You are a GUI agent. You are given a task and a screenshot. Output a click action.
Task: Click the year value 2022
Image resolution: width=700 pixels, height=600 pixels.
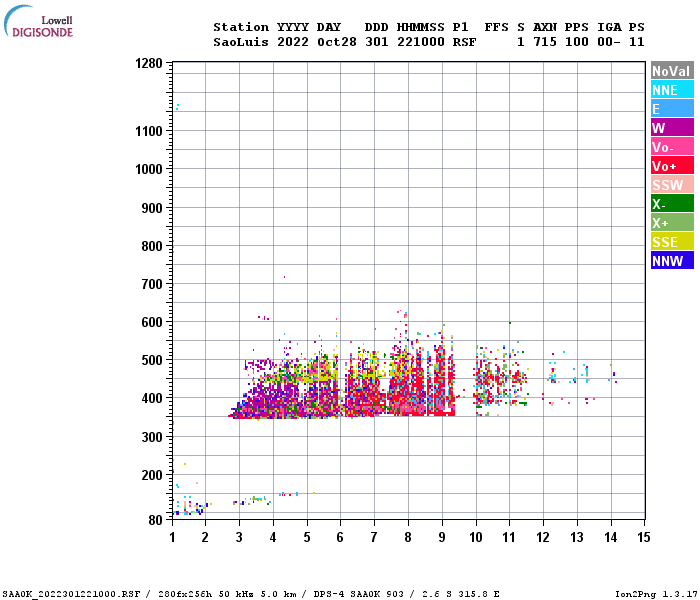[x=293, y=42]
